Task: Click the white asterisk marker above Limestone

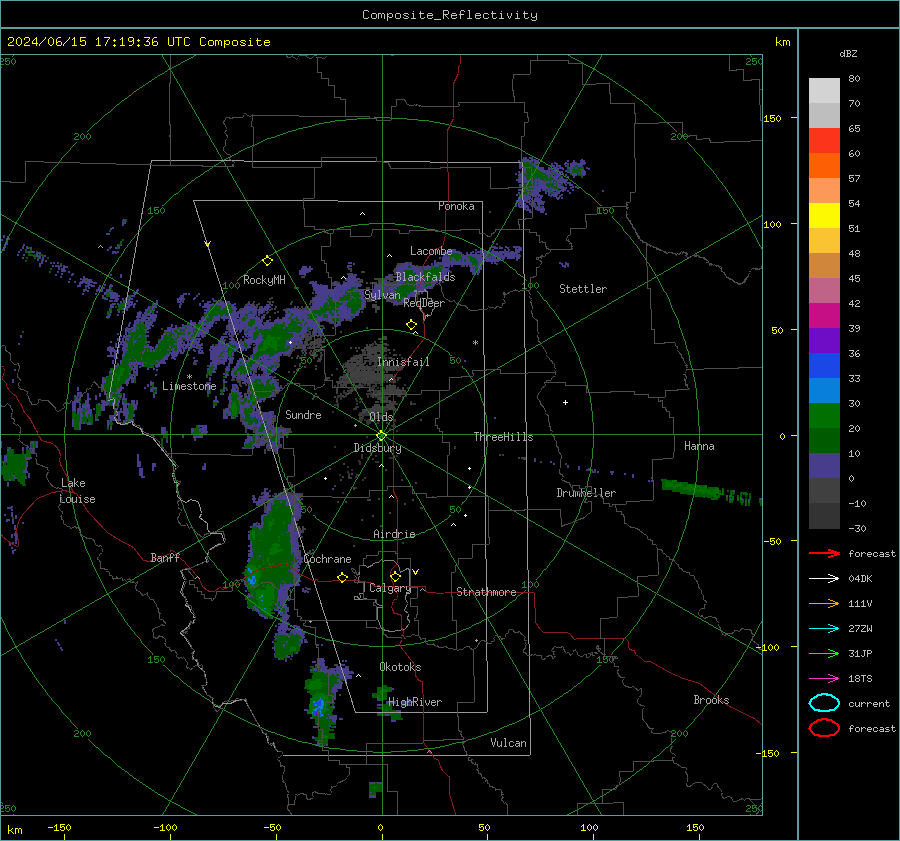Action: 189,377
